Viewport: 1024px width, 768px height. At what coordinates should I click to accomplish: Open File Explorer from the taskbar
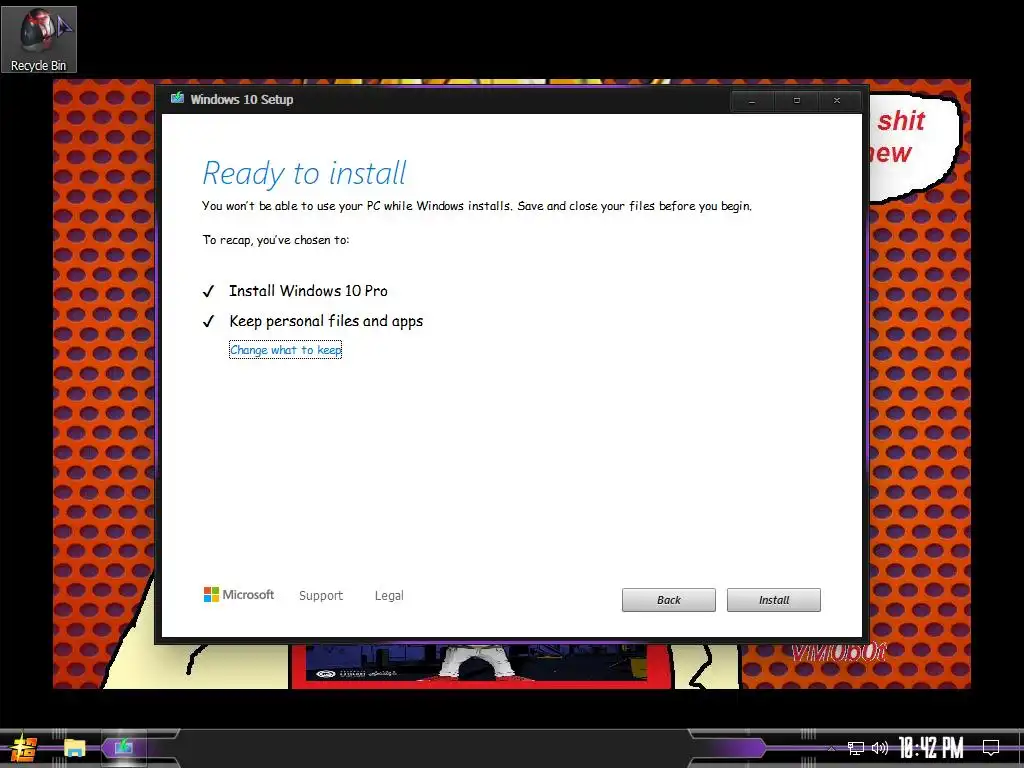(x=74, y=748)
